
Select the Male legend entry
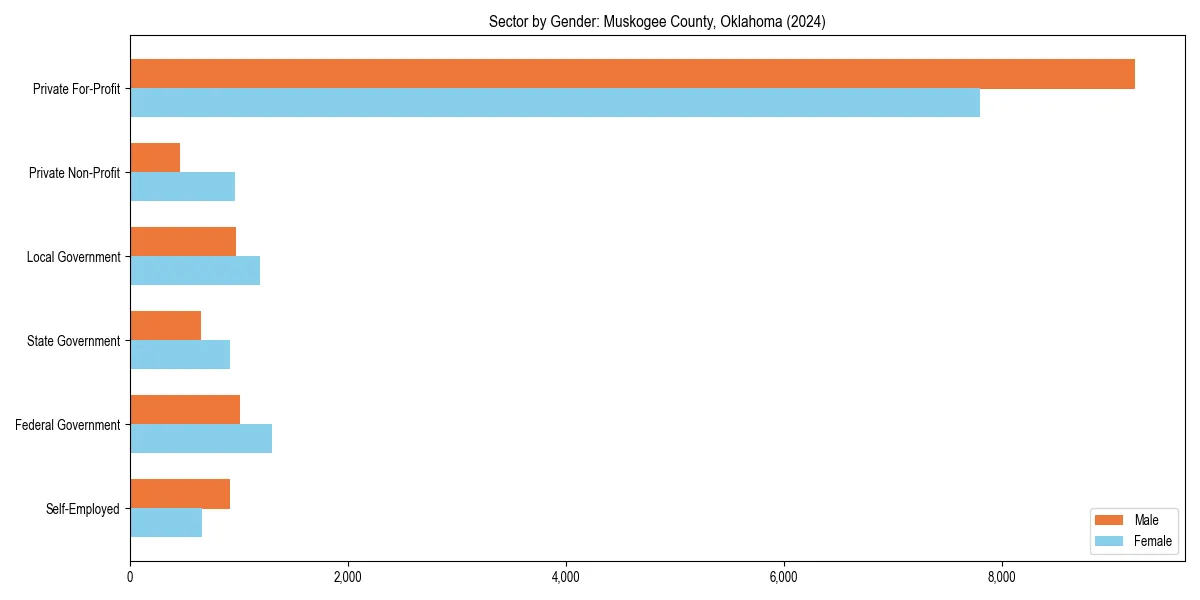[x=1146, y=520]
